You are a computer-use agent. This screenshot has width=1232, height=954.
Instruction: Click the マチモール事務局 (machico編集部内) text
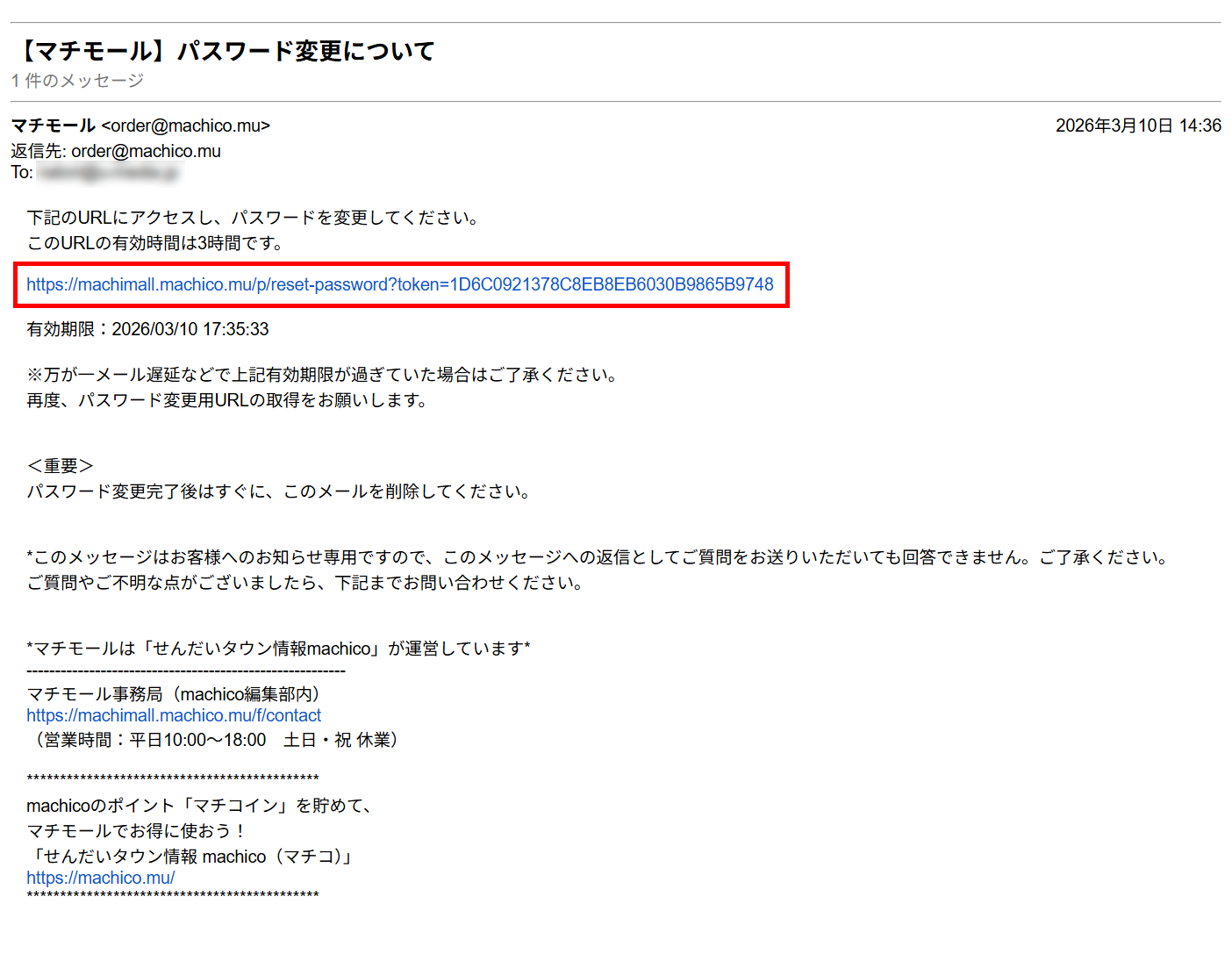tap(175, 693)
